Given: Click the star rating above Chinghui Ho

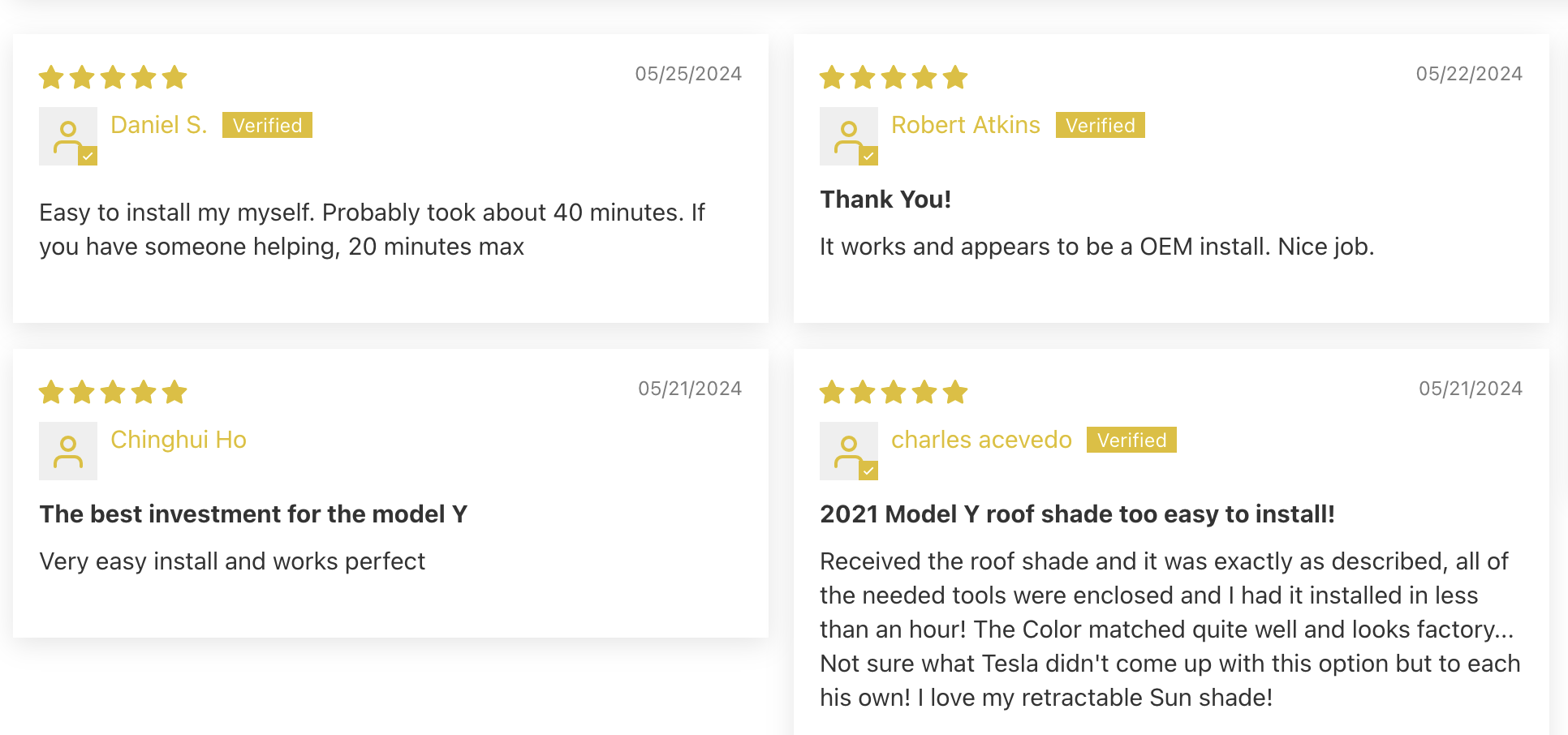Looking at the screenshot, I should point(113,392).
